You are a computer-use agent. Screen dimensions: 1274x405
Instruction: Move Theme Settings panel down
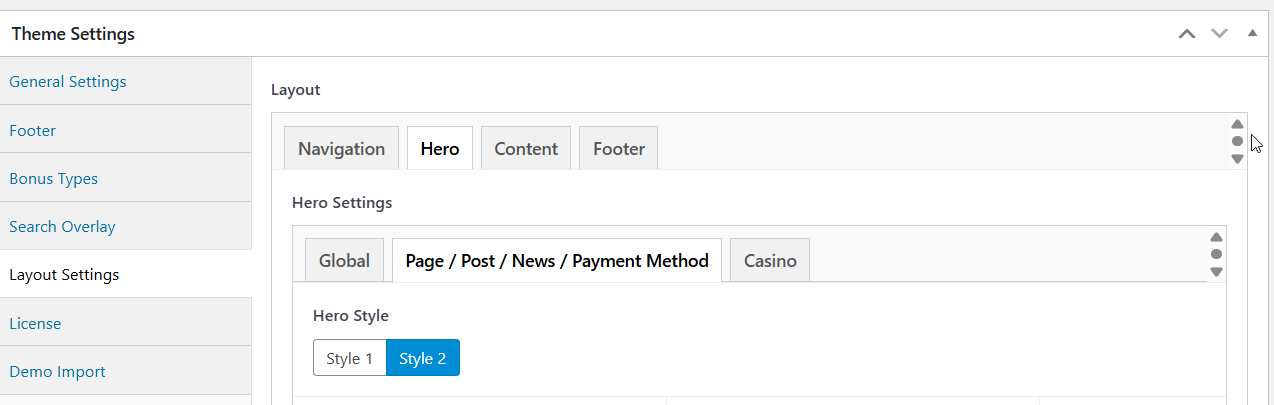[1219, 33]
